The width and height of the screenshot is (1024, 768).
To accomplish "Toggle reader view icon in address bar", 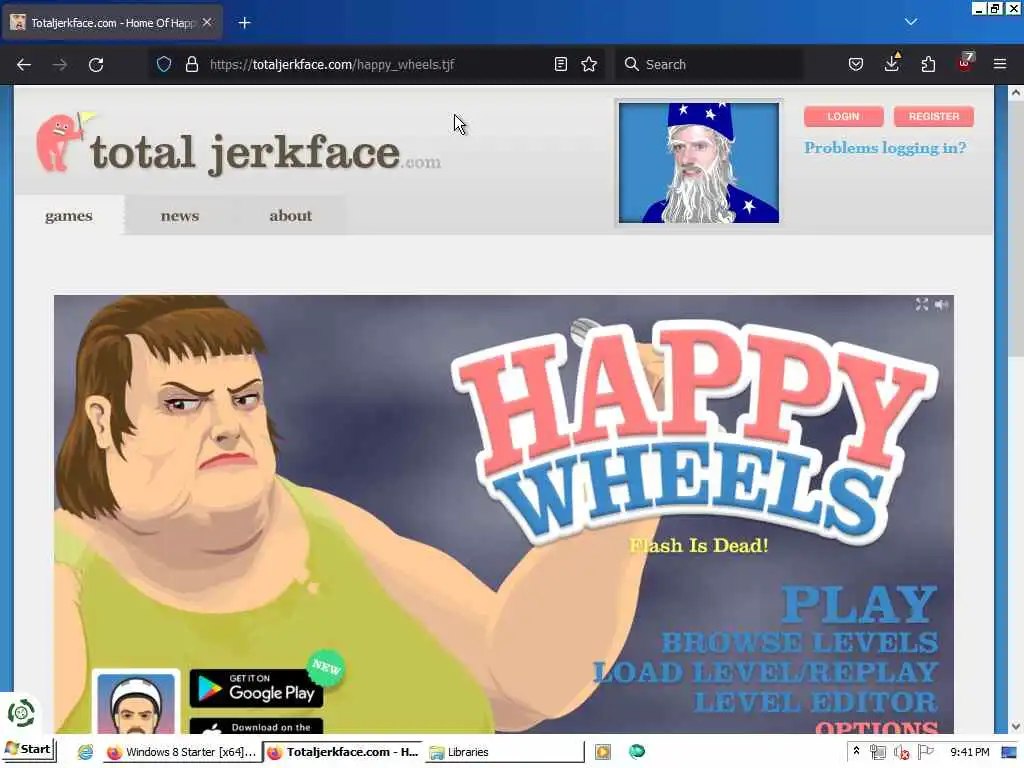I will point(560,64).
